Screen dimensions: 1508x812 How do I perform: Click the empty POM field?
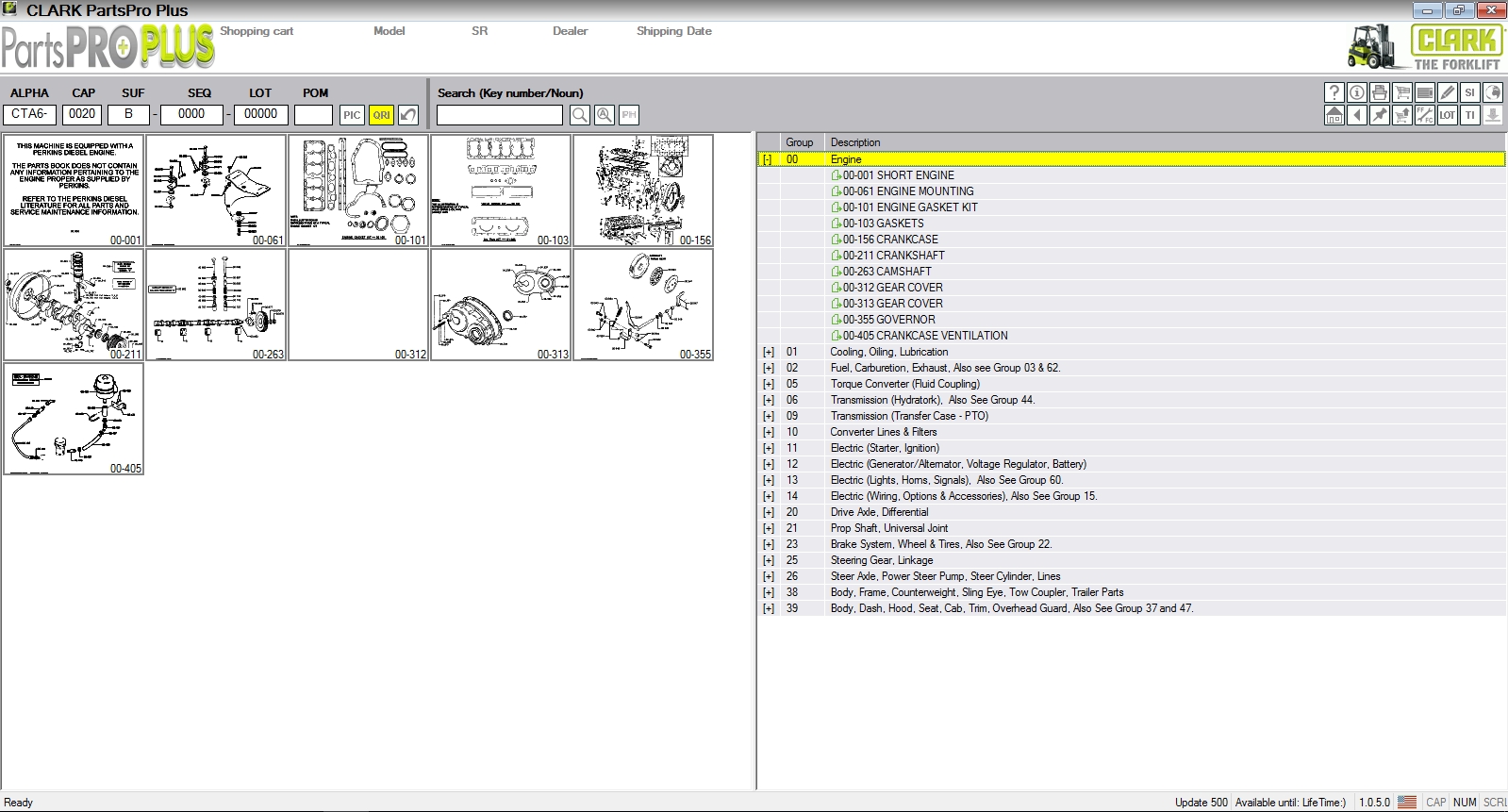pyautogui.click(x=313, y=114)
